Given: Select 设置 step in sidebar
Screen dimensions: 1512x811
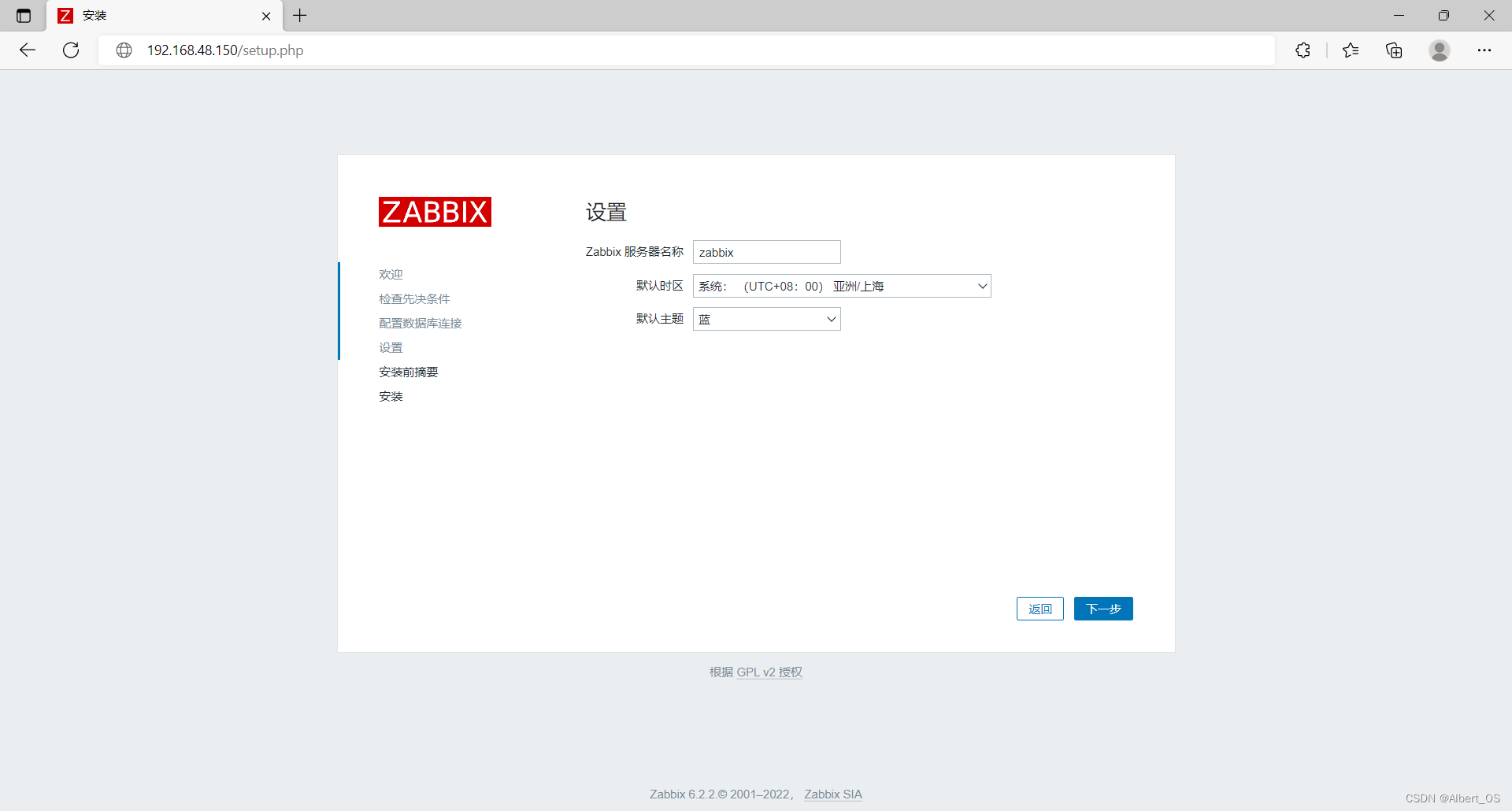Looking at the screenshot, I should pyautogui.click(x=391, y=348).
